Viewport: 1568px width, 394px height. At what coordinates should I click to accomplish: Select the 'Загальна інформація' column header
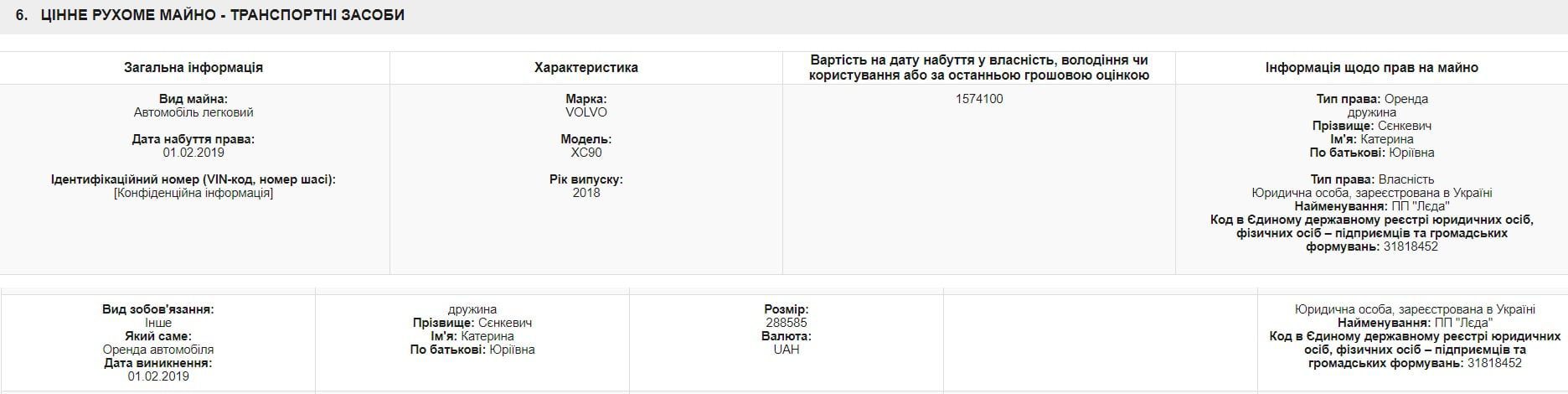[193, 67]
